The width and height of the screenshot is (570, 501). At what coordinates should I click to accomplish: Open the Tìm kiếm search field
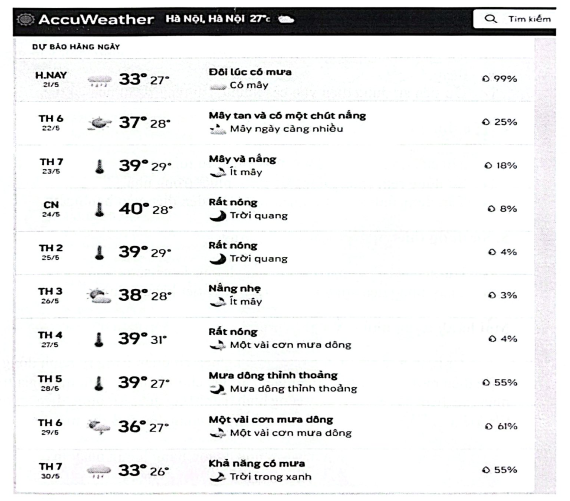(x=514, y=19)
